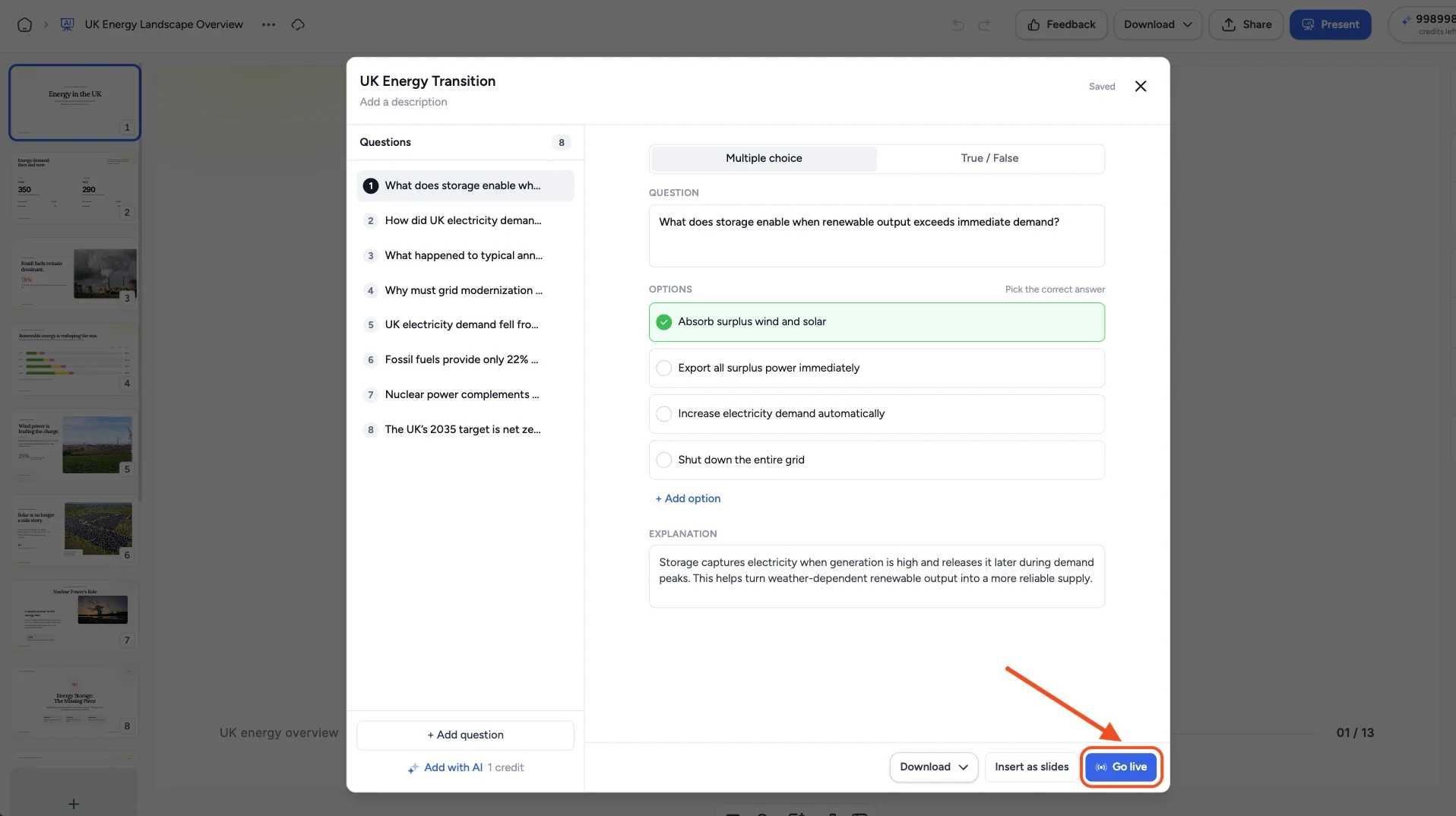Open slide 1 thumbnail Energy in the UK
The height and width of the screenshot is (816, 1456).
click(x=74, y=103)
